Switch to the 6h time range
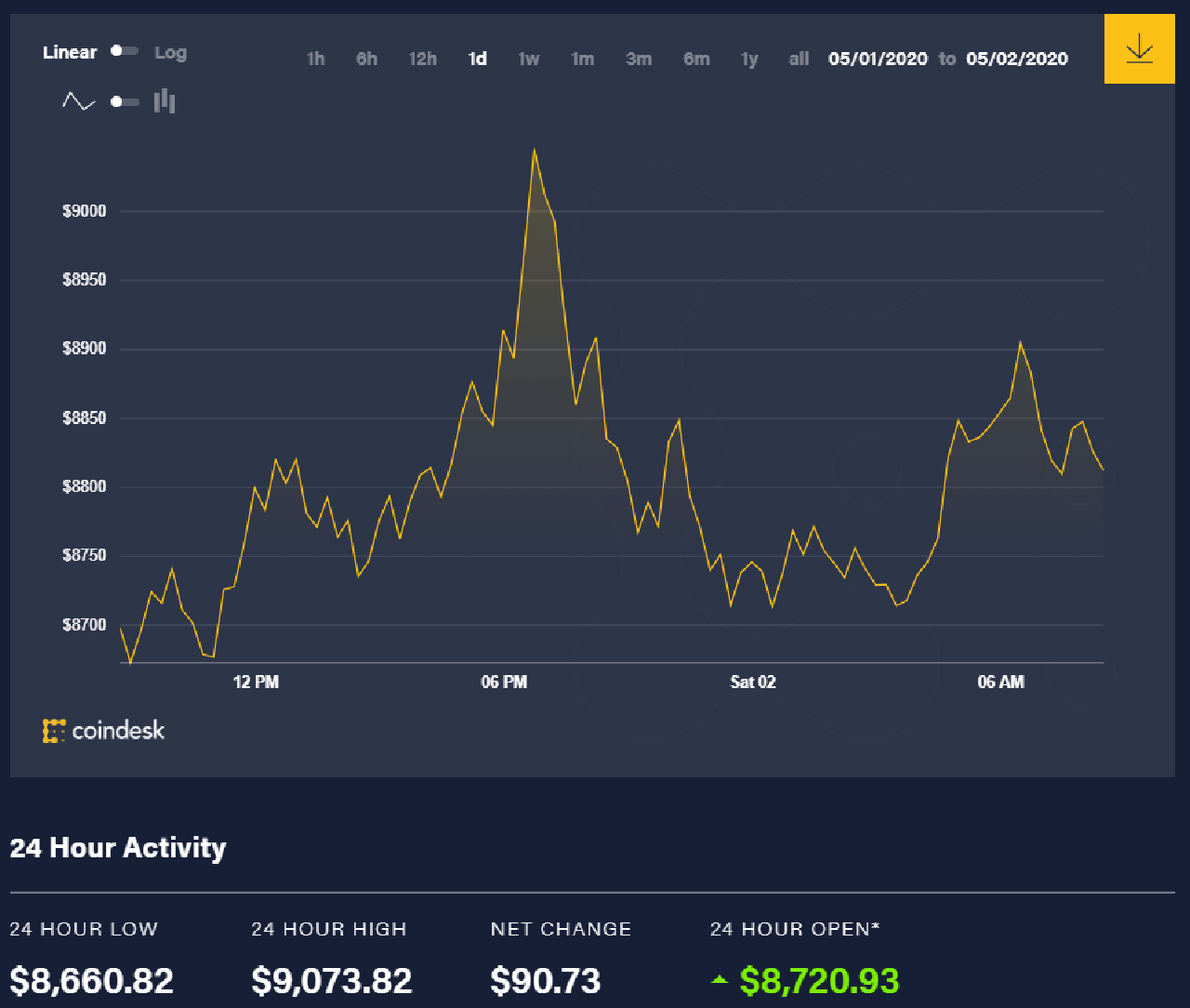Image resolution: width=1190 pixels, height=1008 pixels. coord(367,59)
